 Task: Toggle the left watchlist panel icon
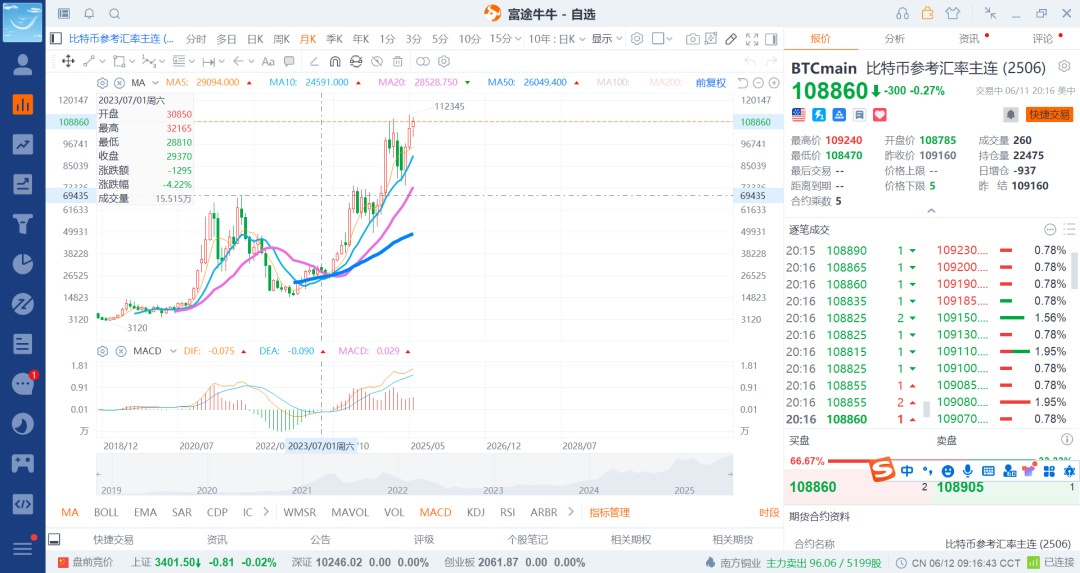[56, 39]
